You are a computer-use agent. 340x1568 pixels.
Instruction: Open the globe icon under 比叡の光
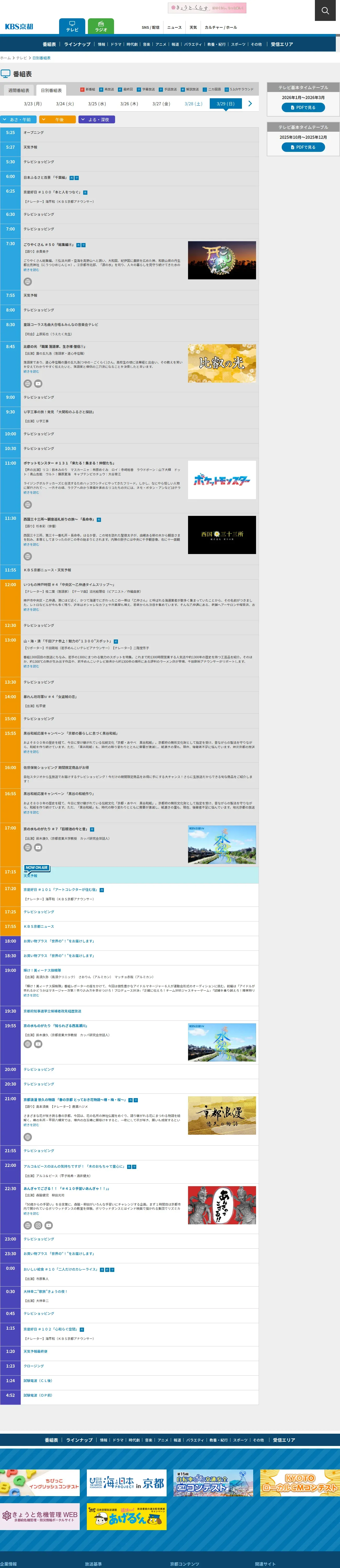tap(27, 383)
